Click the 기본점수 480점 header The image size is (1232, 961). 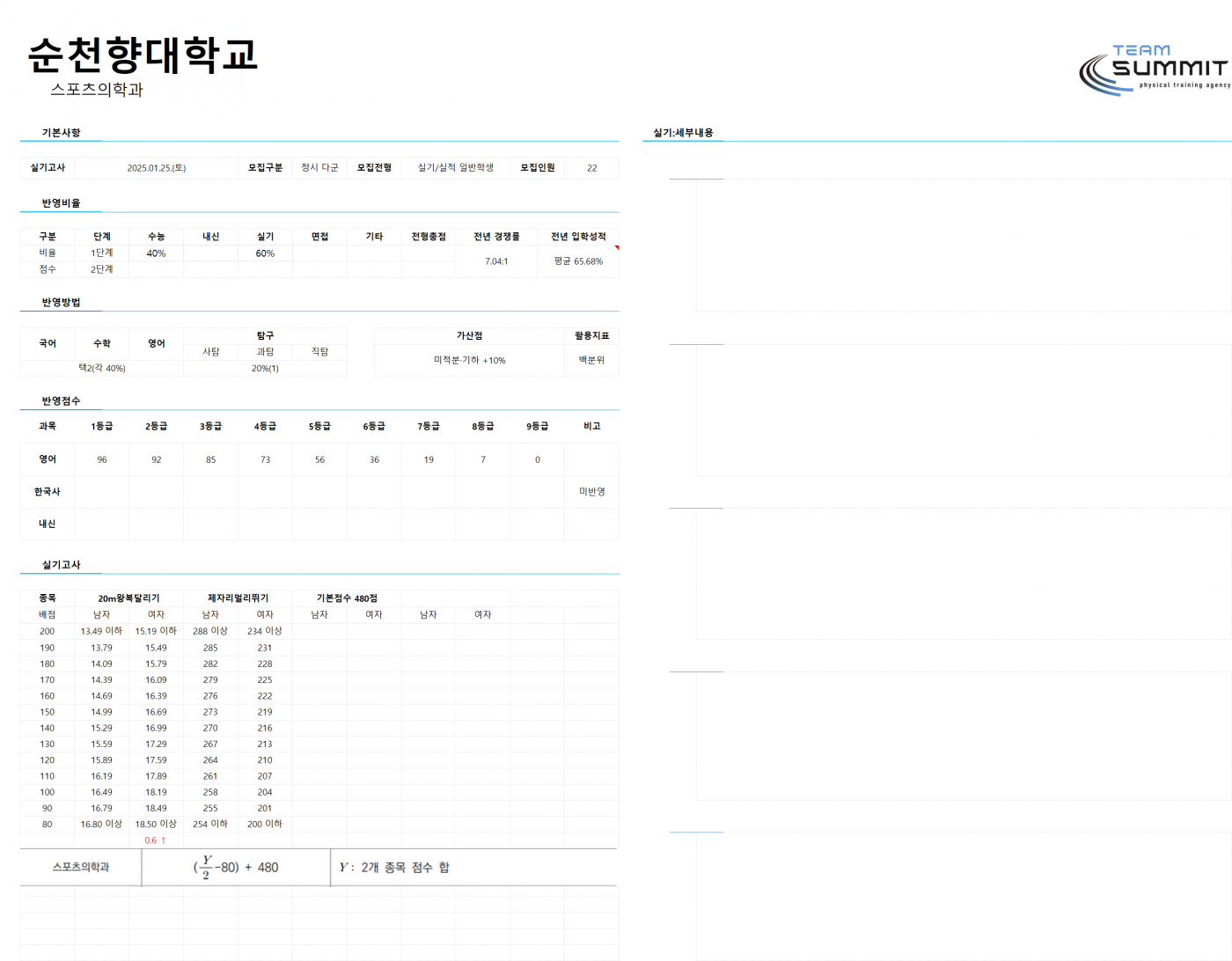coord(347,598)
